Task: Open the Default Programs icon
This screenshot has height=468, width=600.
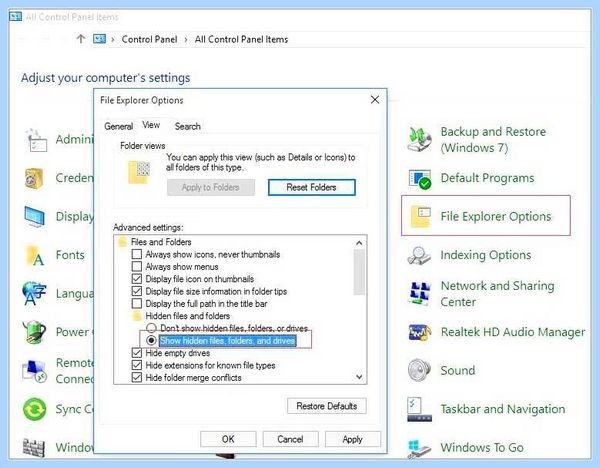Action: tap(420, 179)
